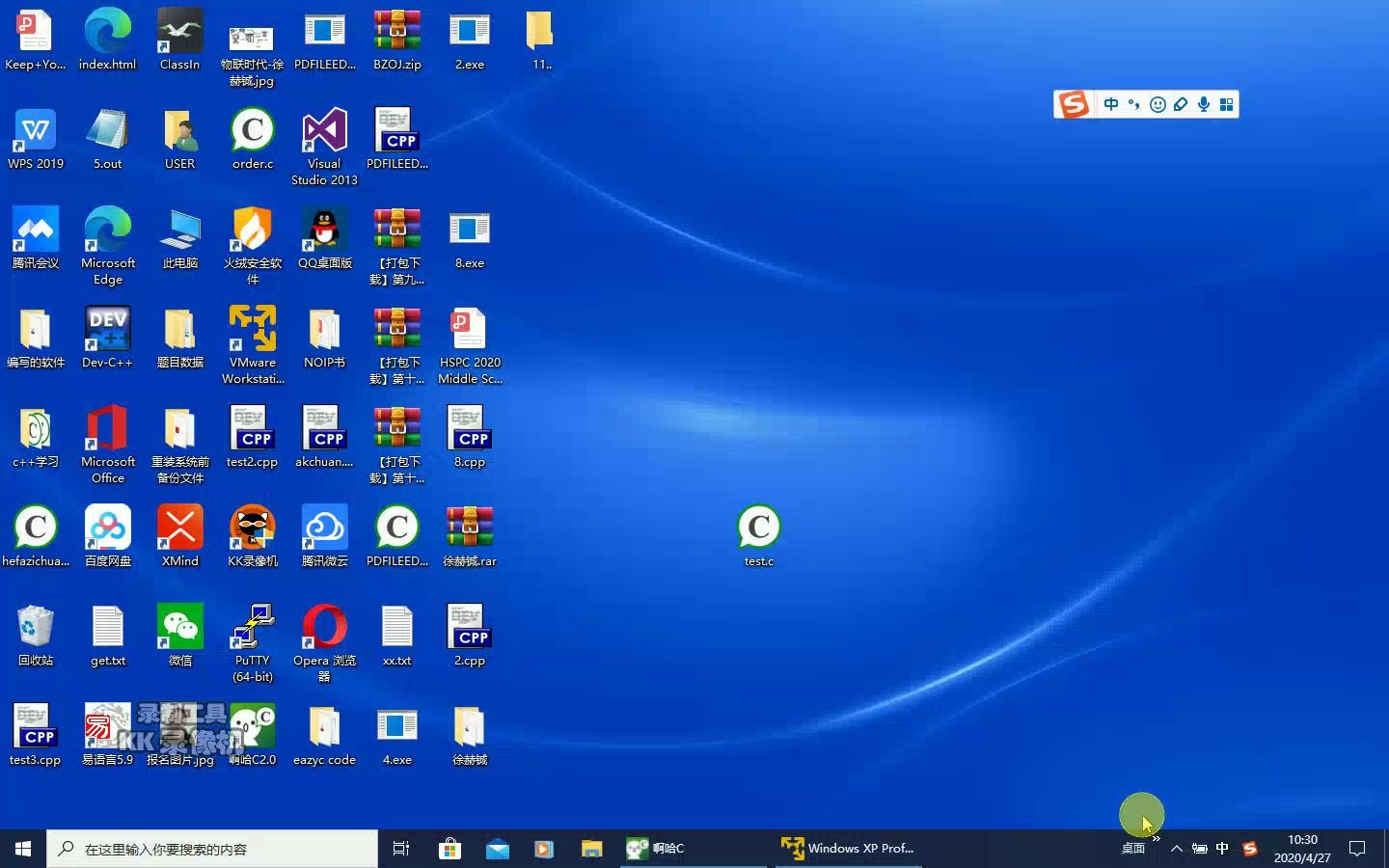Open Task View on taskbar
Viewport: 1389px width, 868px height.
tap(401, 849)
